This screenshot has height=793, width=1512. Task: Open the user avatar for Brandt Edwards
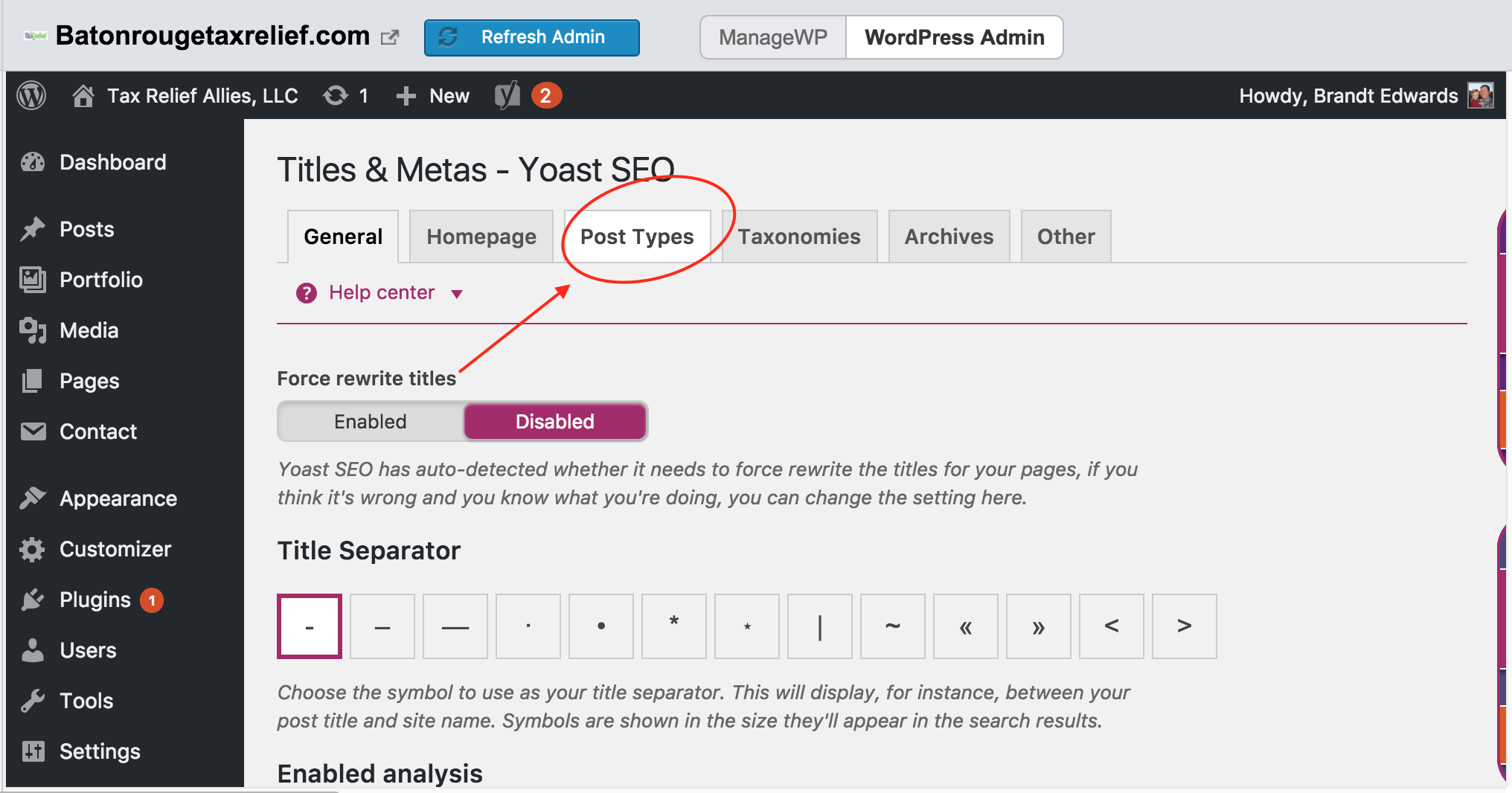click(1481, 96)
